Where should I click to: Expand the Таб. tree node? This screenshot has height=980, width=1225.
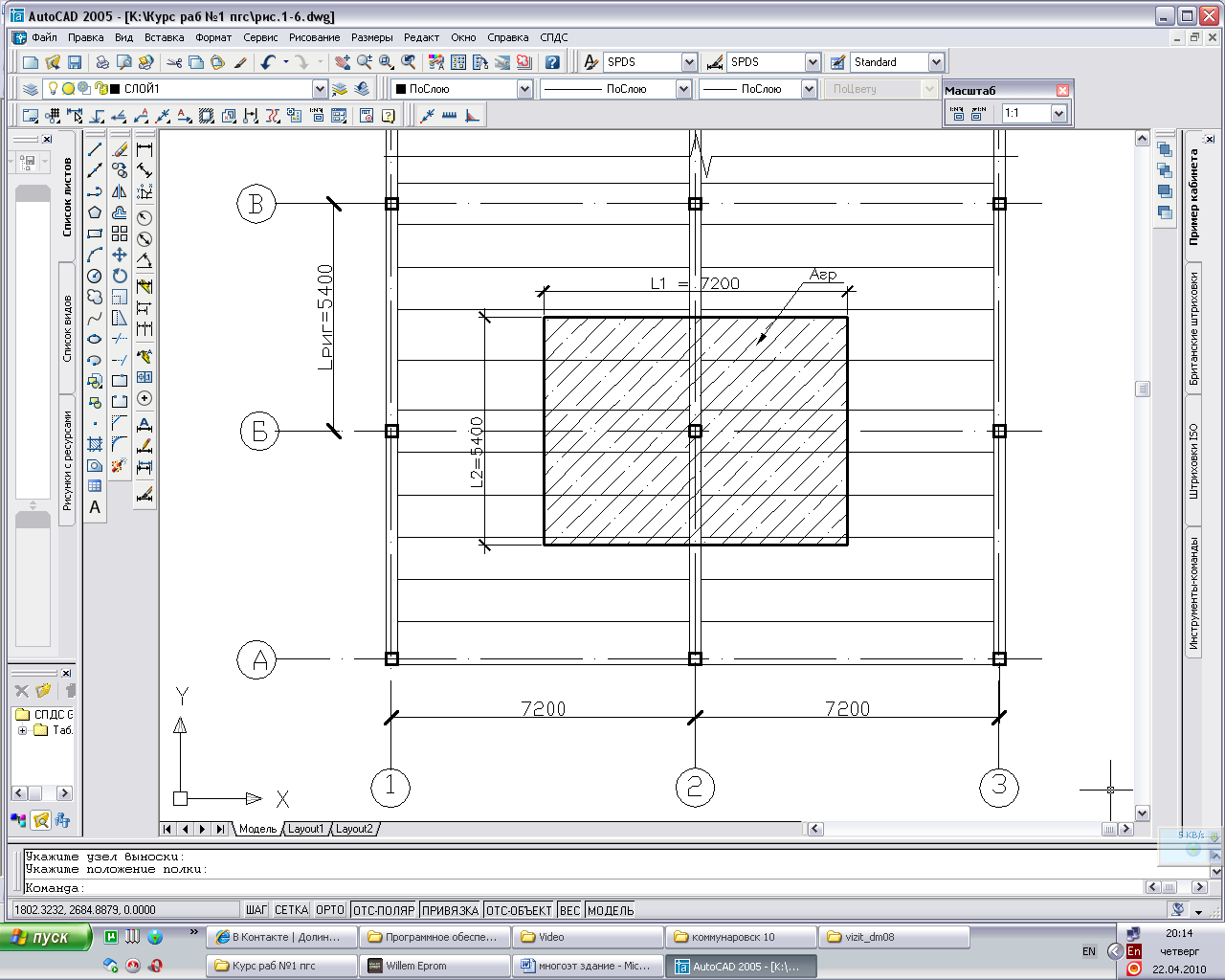pos(23,730)
